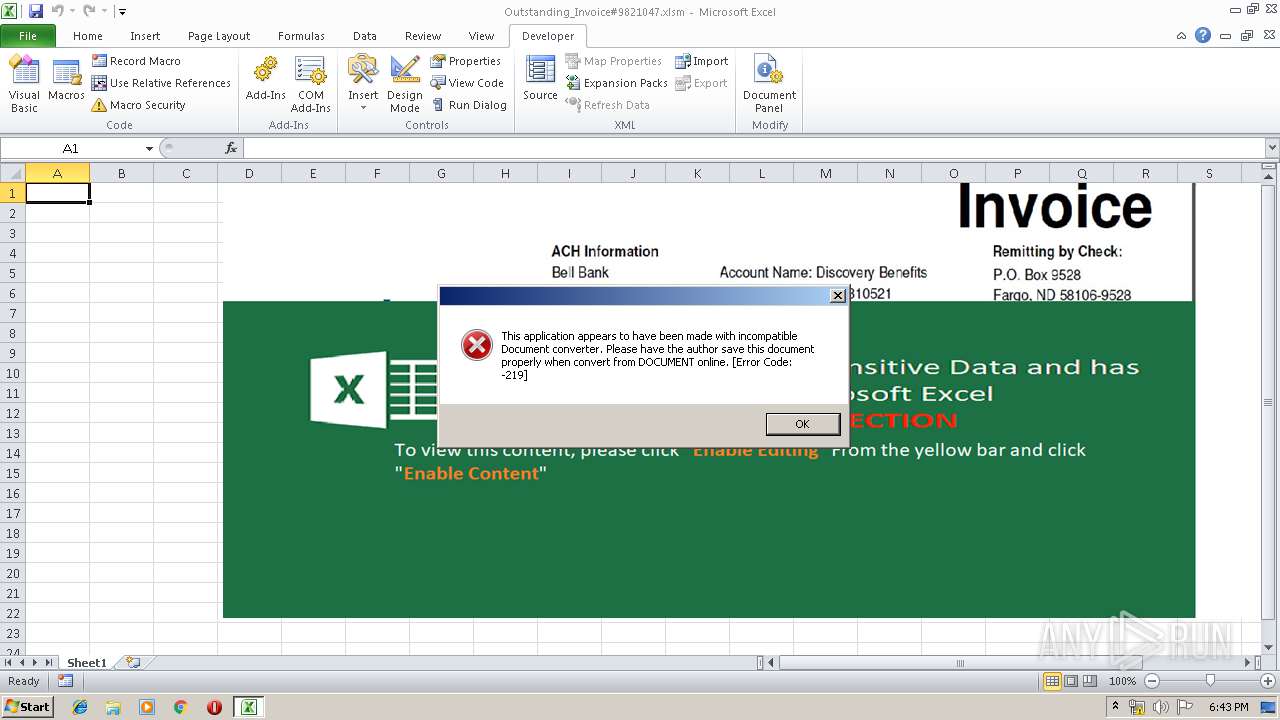The width and height of the screenshot is (1280, 720).
Task: Open the View tab
Action: (x=481, y=35)
